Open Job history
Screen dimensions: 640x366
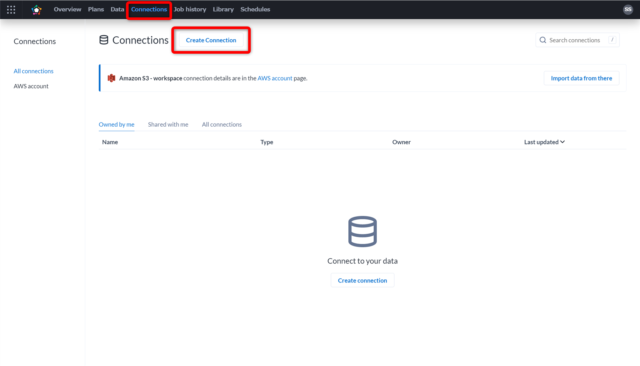coord(190,9)
